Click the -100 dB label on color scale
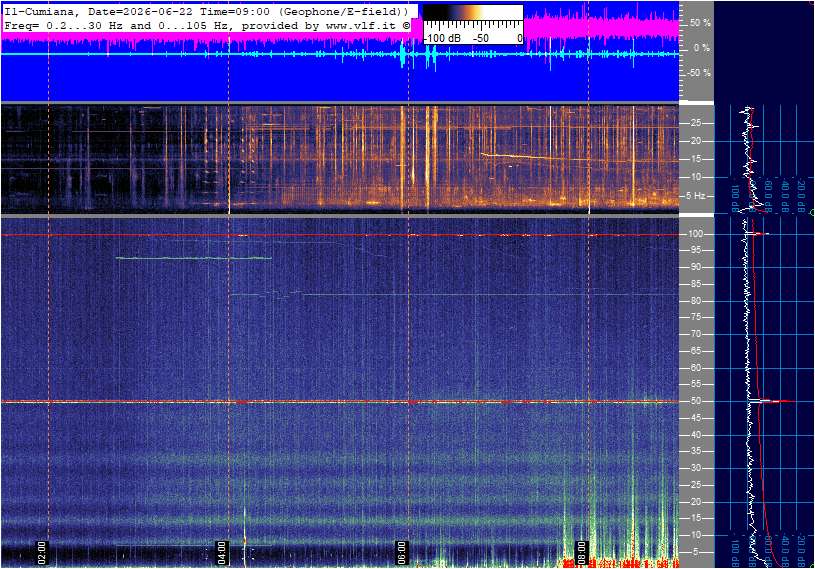The width and height of the screenshot is (815, 569). [x=442, y=38]
